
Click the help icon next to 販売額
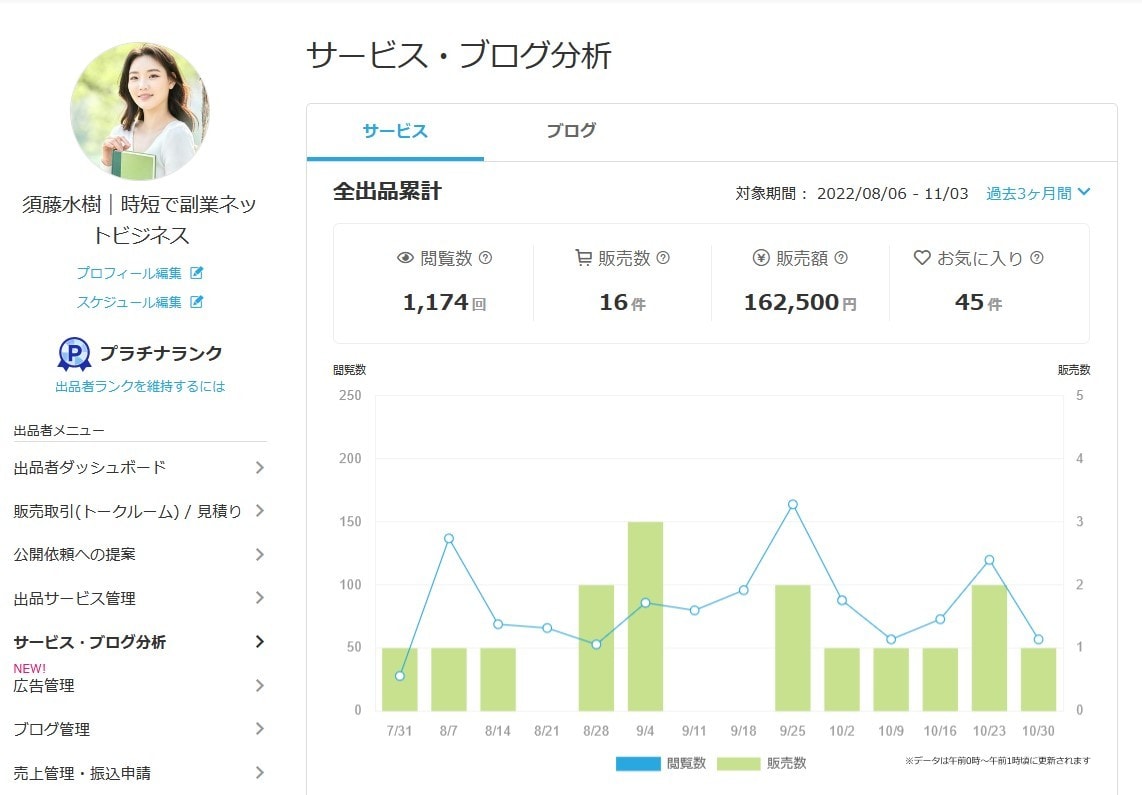pos(840,258)
